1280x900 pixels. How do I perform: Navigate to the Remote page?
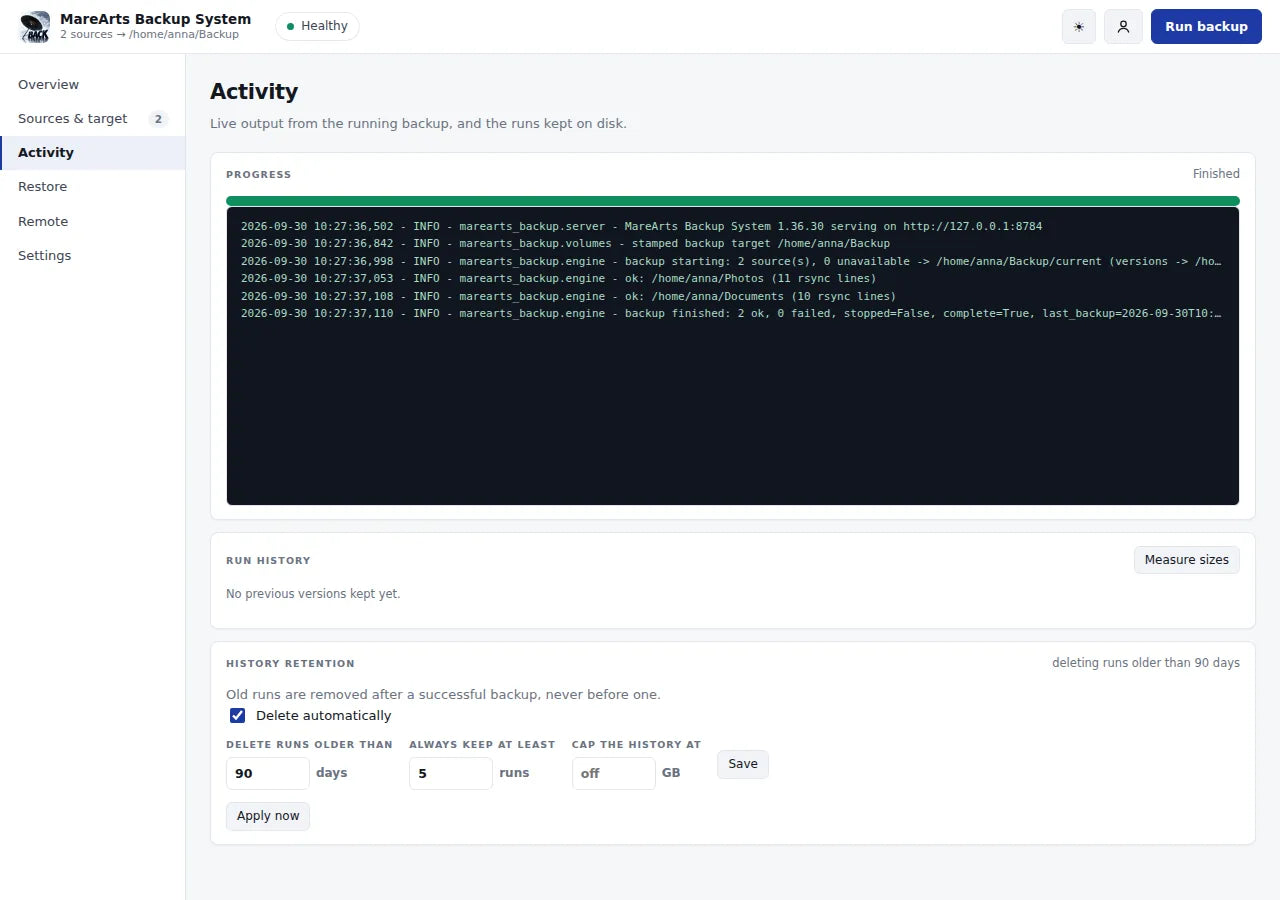(92, 222)
